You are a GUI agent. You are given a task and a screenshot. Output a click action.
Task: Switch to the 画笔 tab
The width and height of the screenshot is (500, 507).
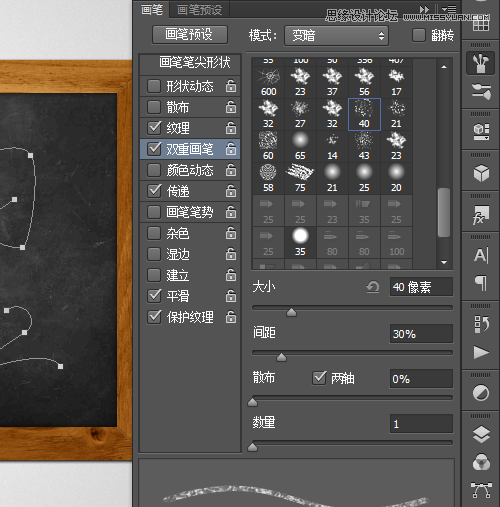152,10
